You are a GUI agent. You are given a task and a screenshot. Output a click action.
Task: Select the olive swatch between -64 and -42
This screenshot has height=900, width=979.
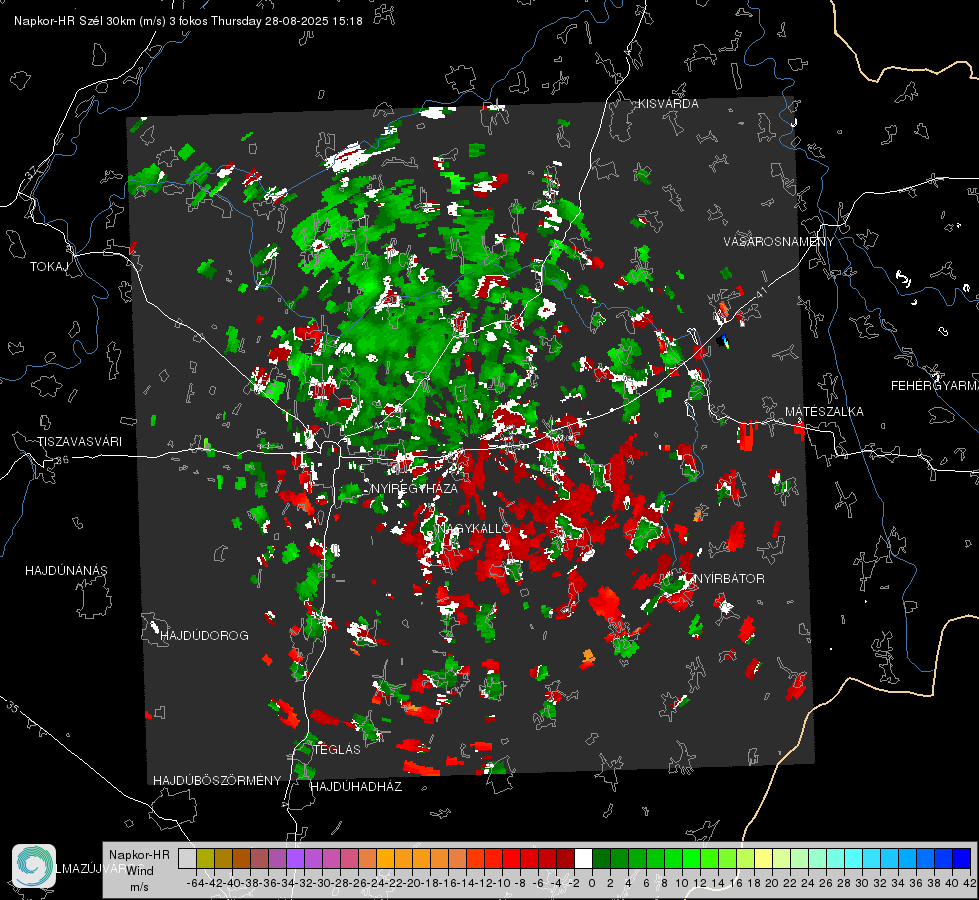click(x=205, y=858)
